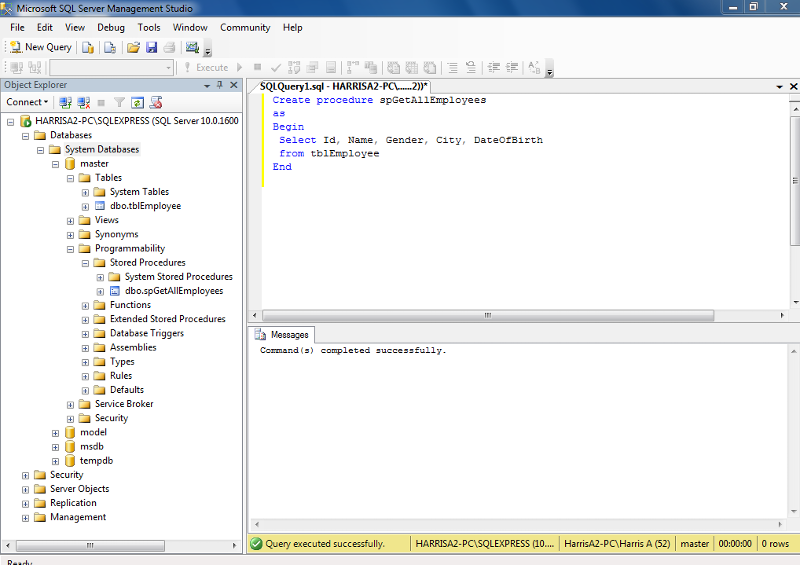Select the Messages results tab
Viewport: 800px width, 565px height.
coord(284,335)
